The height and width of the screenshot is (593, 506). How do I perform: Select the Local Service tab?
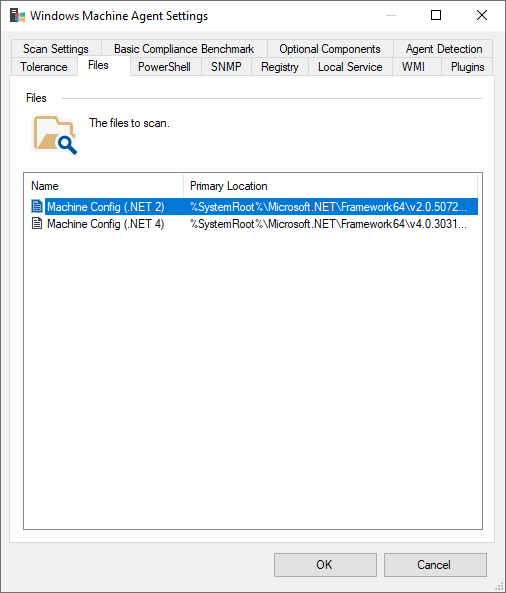click(x=350, y=67)
